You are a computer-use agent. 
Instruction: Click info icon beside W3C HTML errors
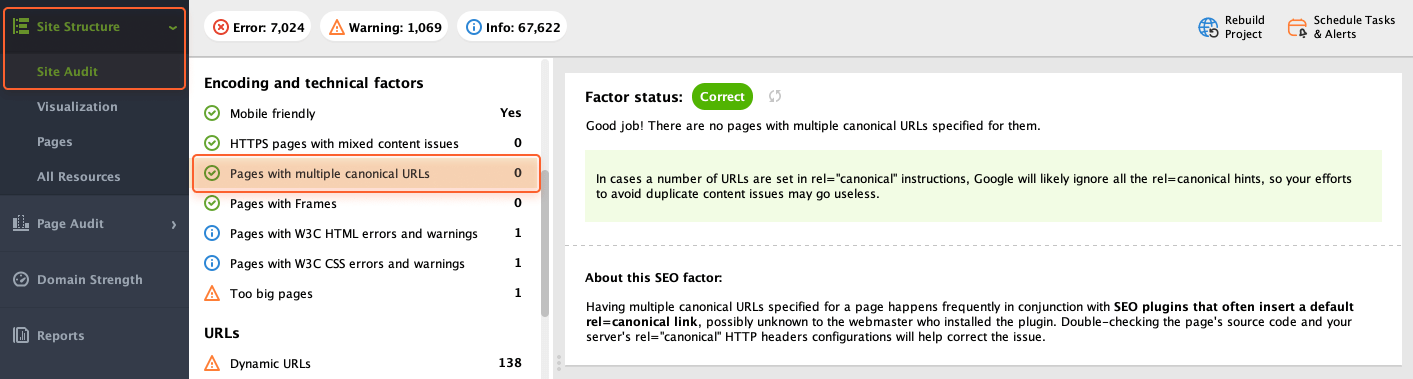pyautogui.click(x=211, y=233)
